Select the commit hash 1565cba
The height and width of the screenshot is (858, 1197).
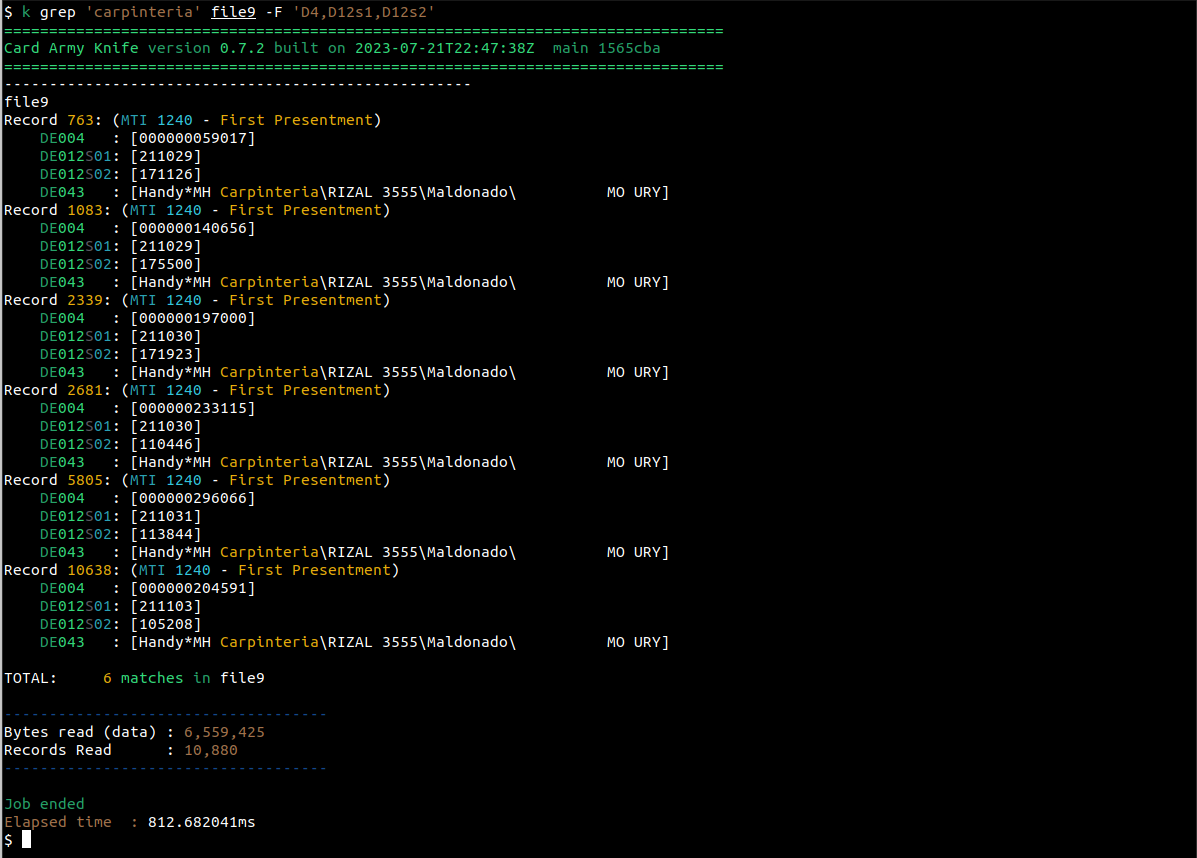[629, 48]
